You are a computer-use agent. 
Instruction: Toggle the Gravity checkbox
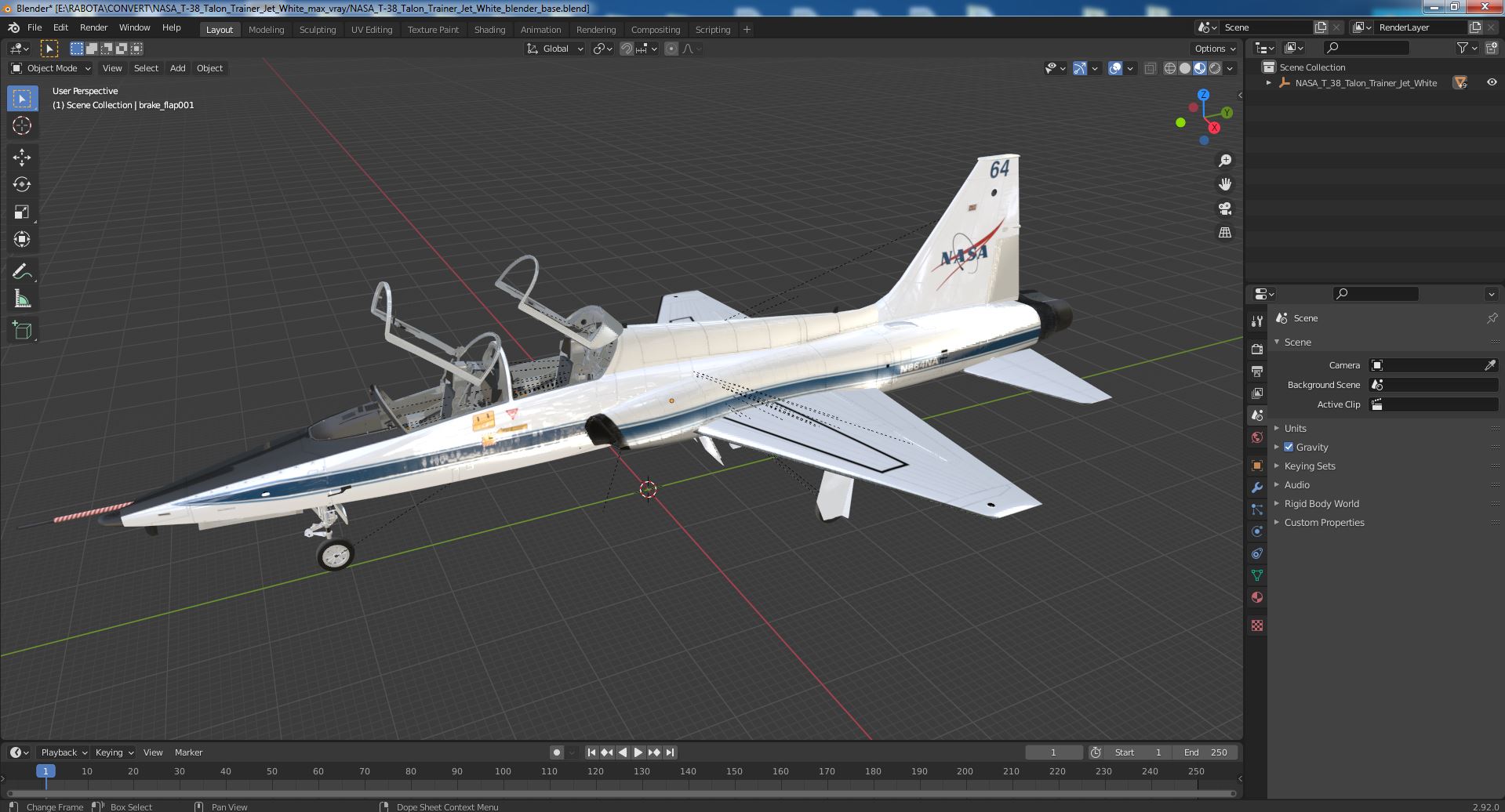(x=1289, y=447)
